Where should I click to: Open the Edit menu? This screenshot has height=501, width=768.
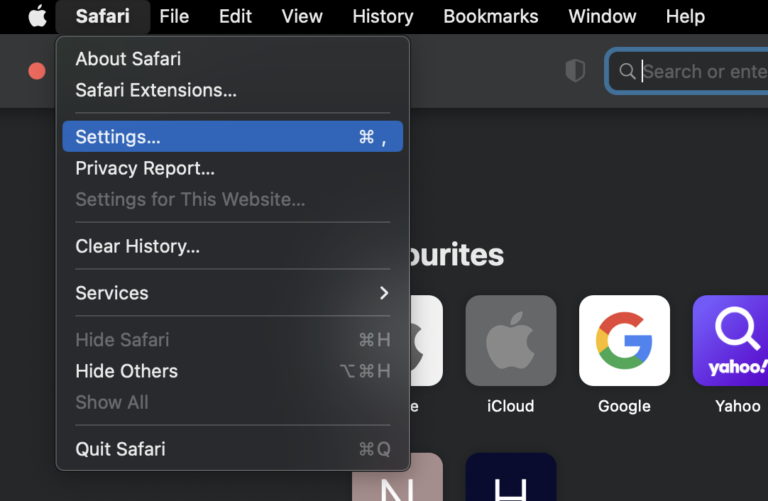click(x=235, y=17)
